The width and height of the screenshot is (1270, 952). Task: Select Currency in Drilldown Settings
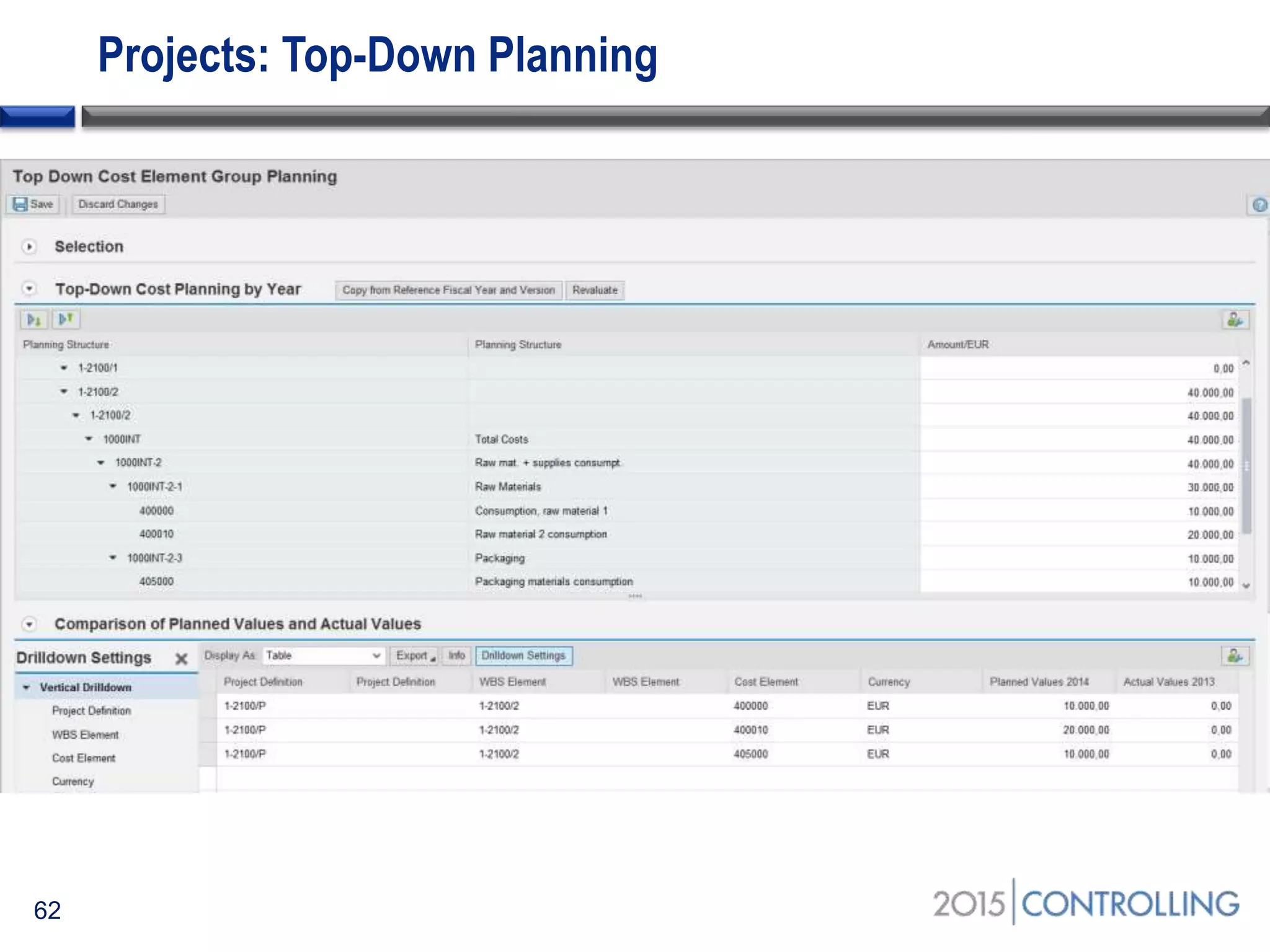click(x=73, y=782)
